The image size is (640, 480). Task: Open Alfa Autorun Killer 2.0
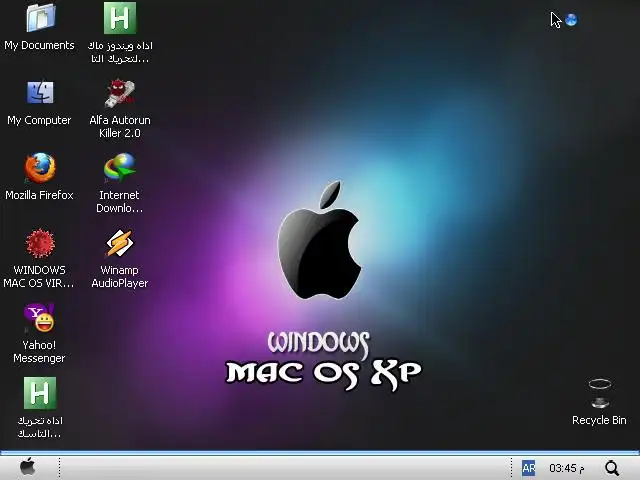coord(120,93)
